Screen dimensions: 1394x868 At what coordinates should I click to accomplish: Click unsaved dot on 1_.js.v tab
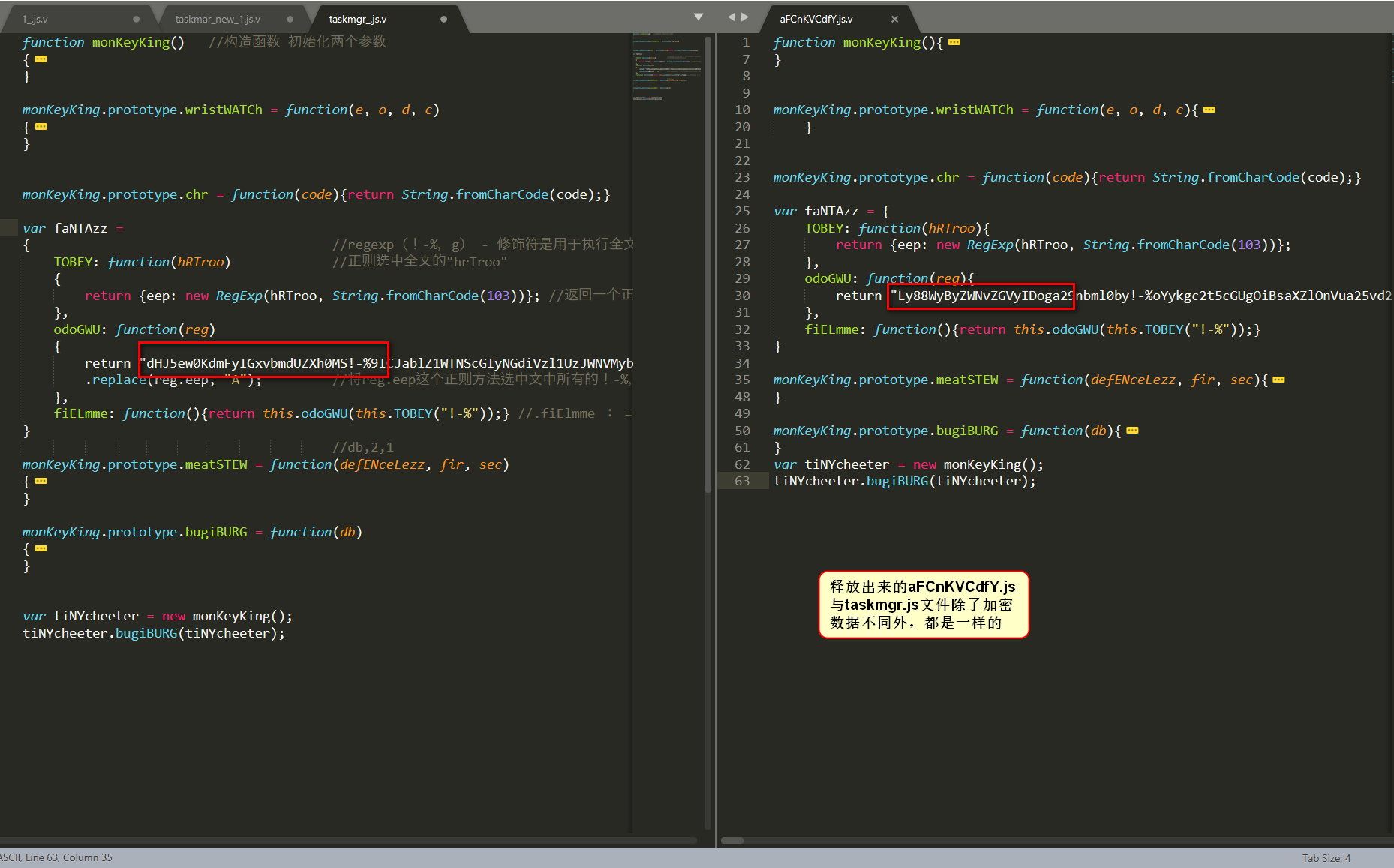pyautogui.click(x=136, y=19)
